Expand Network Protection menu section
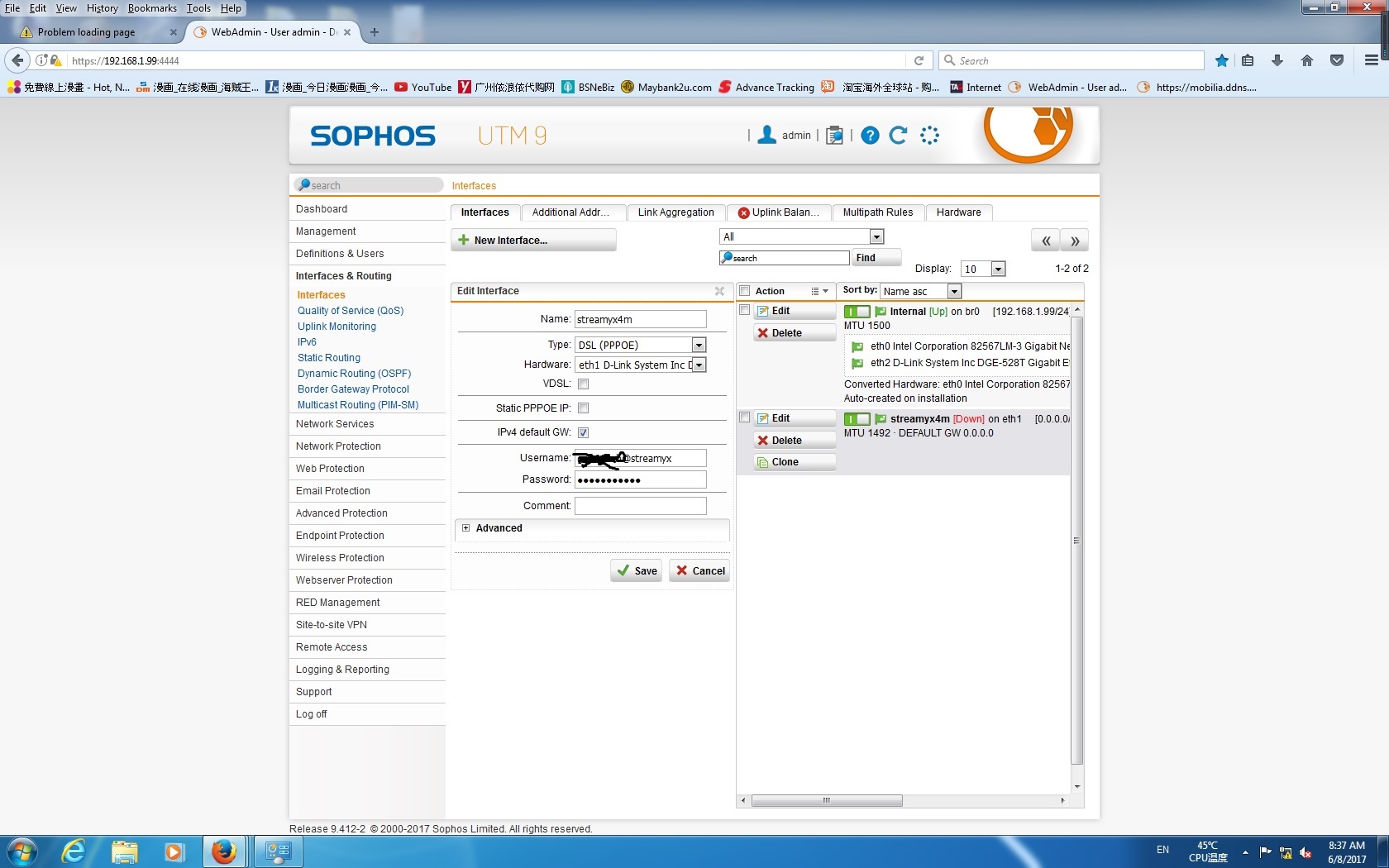 (x=338, y=446)
